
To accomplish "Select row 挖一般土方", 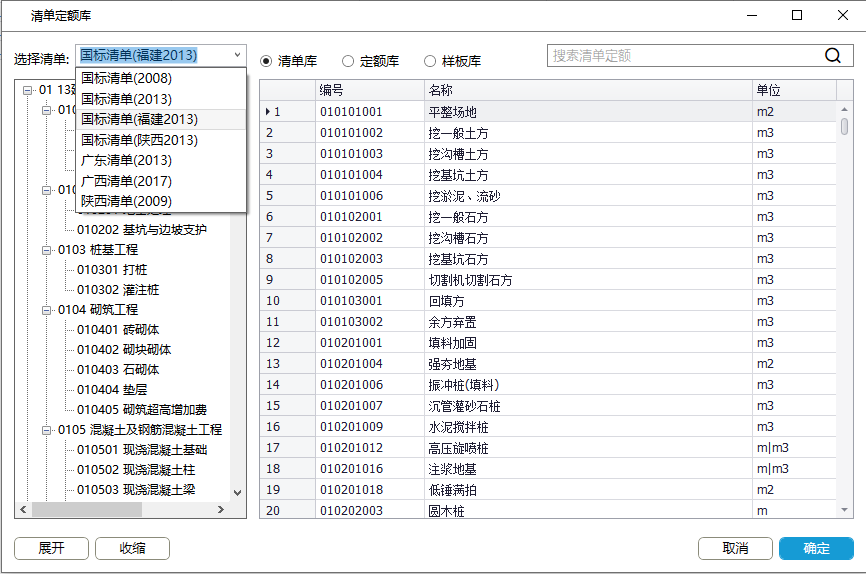I will pyautogui.click(x=548, y=133).
